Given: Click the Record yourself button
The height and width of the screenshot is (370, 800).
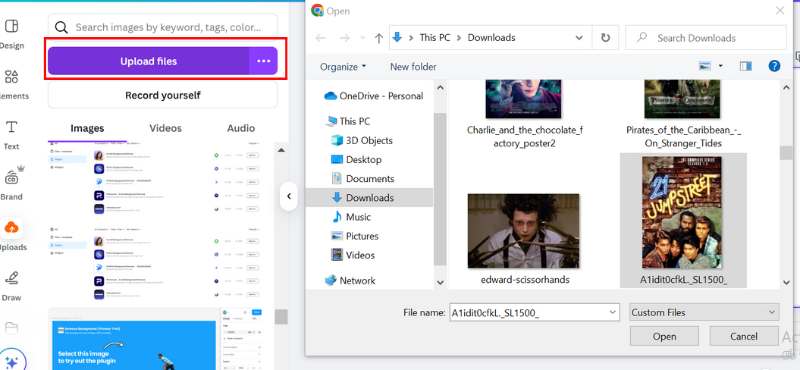Looking at the screenshot, I should (163, 95).
